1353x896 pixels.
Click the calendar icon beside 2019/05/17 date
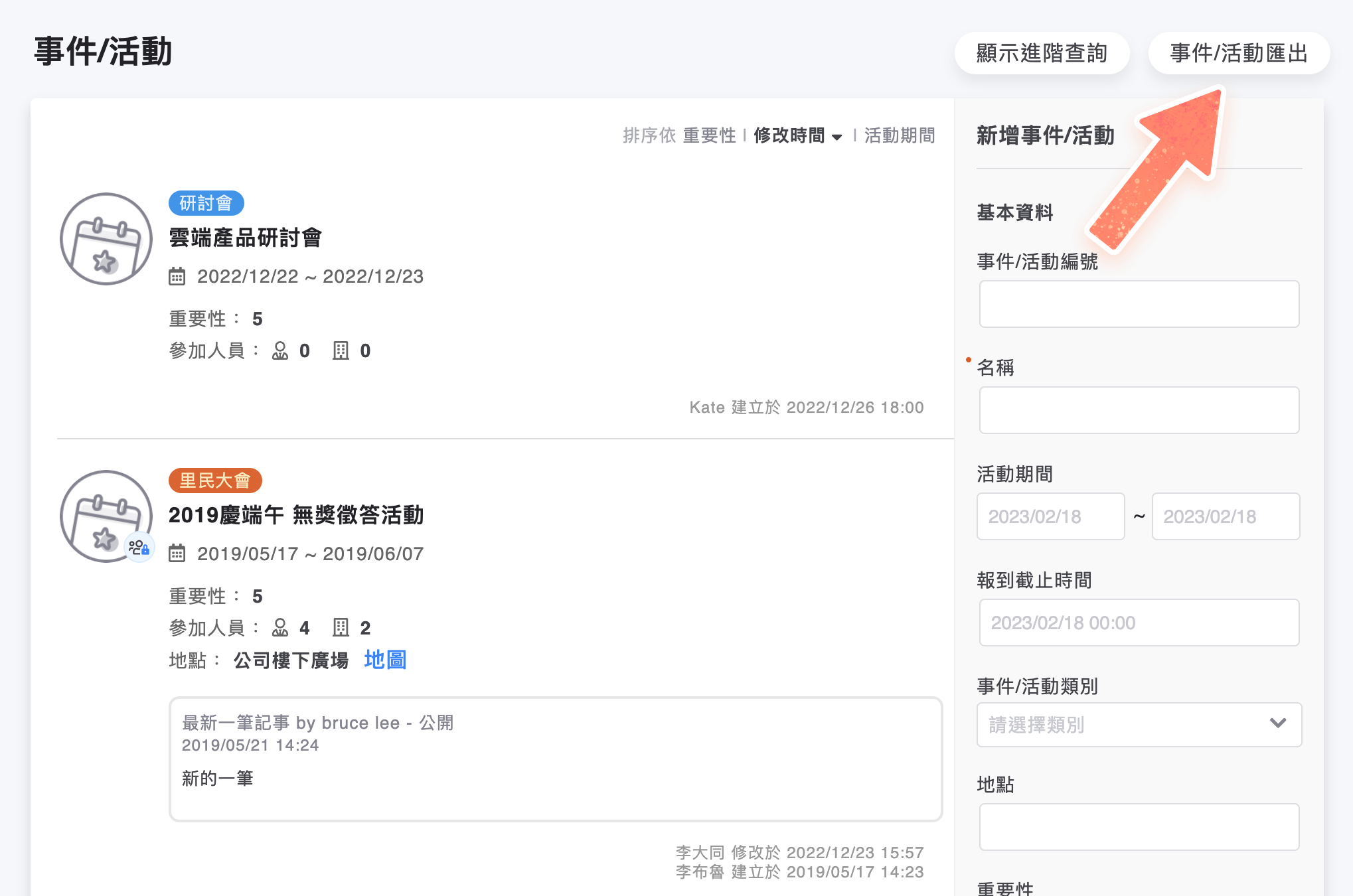point(177,553)
